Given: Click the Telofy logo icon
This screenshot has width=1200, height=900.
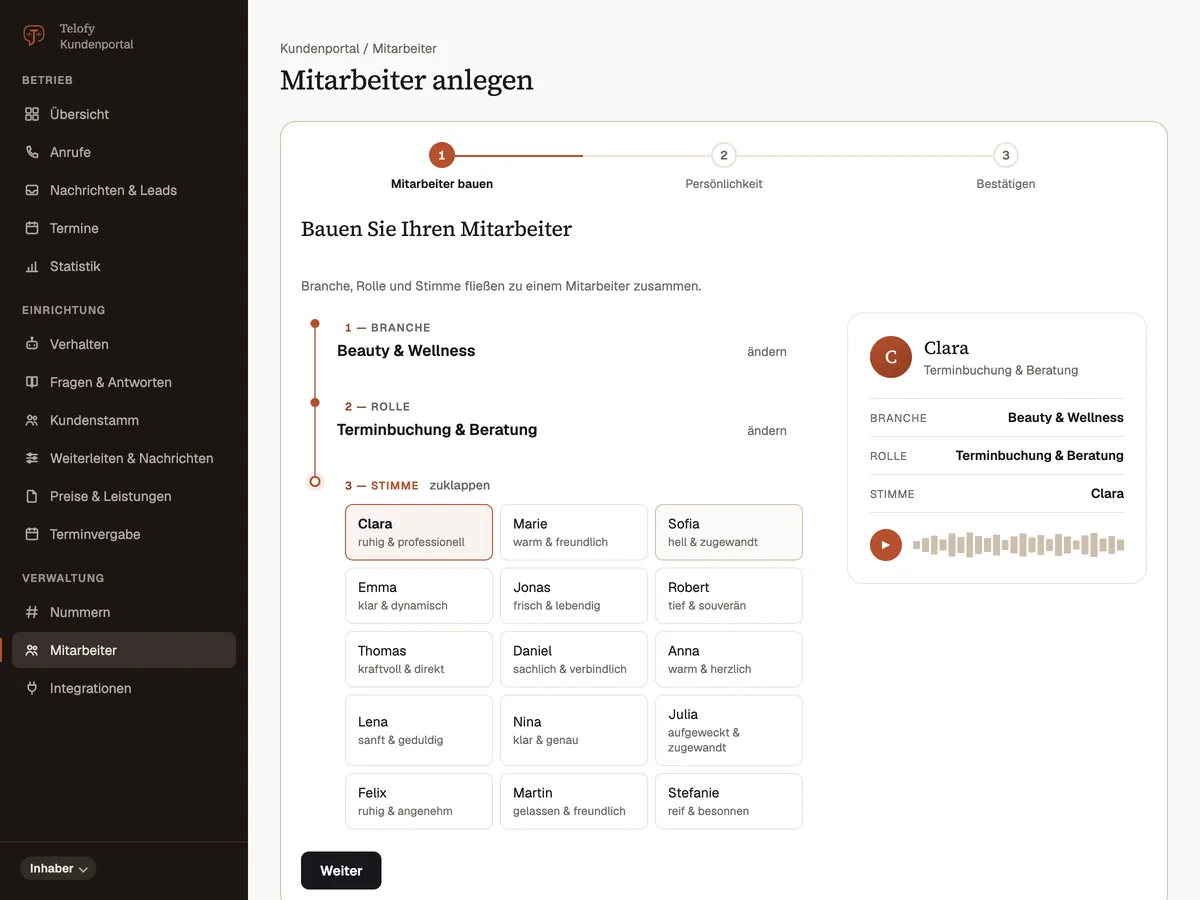Looking at the screenshot, I should [34, 36].
